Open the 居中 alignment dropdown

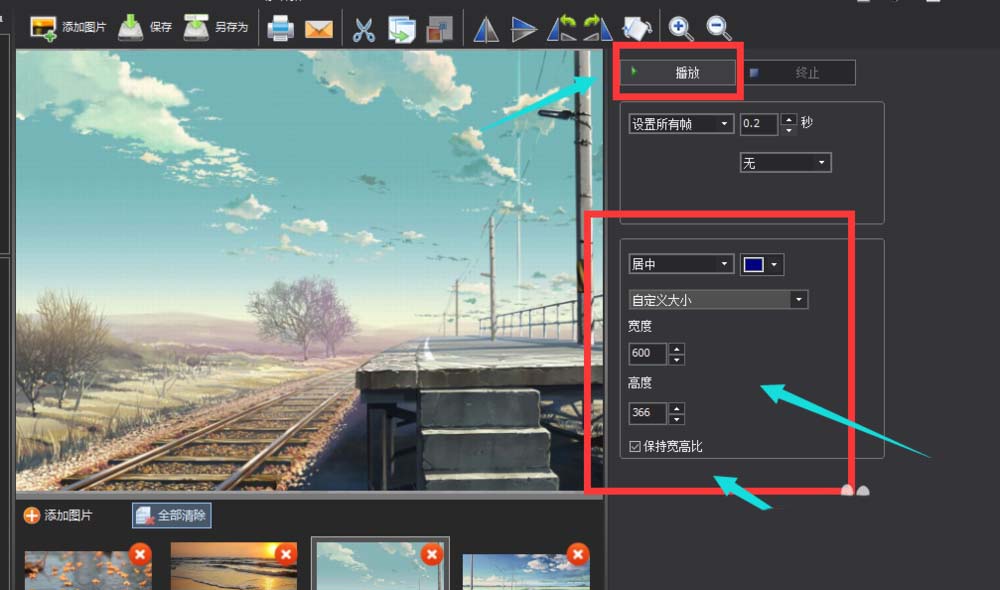click(680, 264)
